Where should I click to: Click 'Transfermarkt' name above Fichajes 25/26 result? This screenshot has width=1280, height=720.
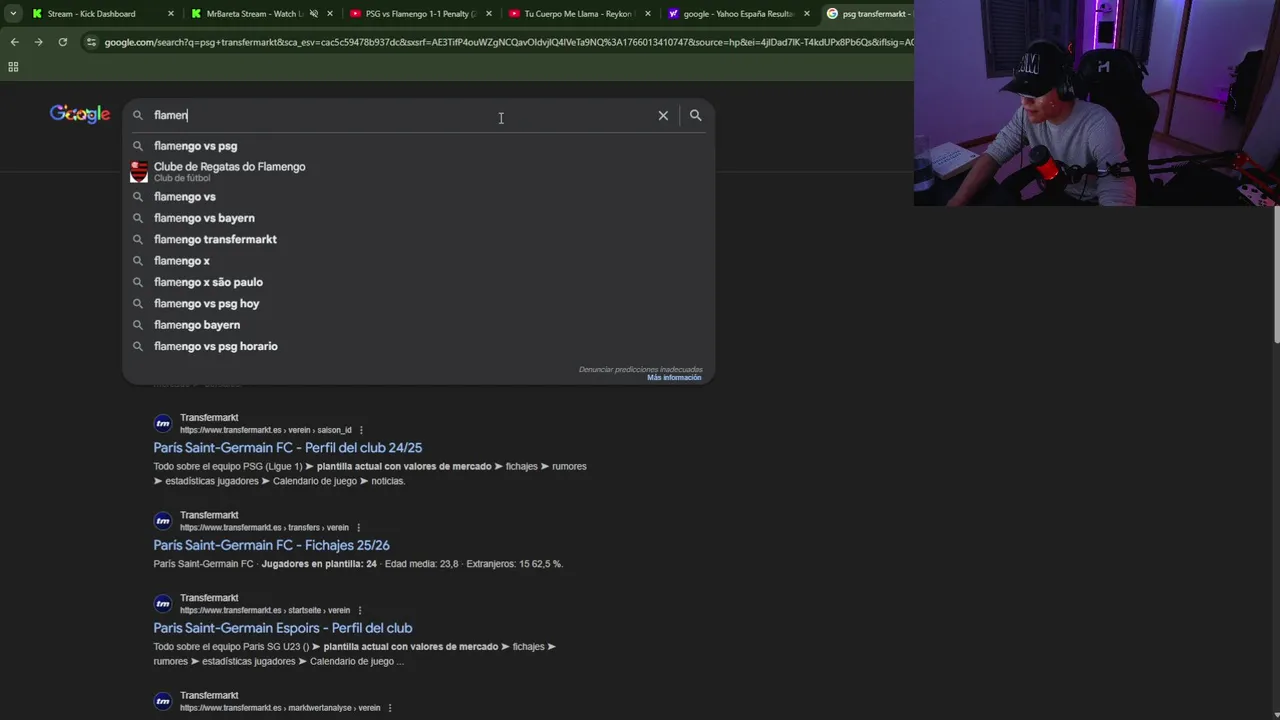(209, 515)
